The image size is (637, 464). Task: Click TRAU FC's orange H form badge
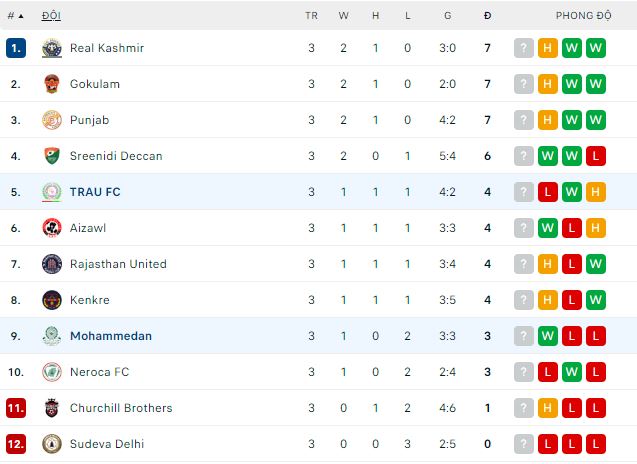click(x=596, y=192)
